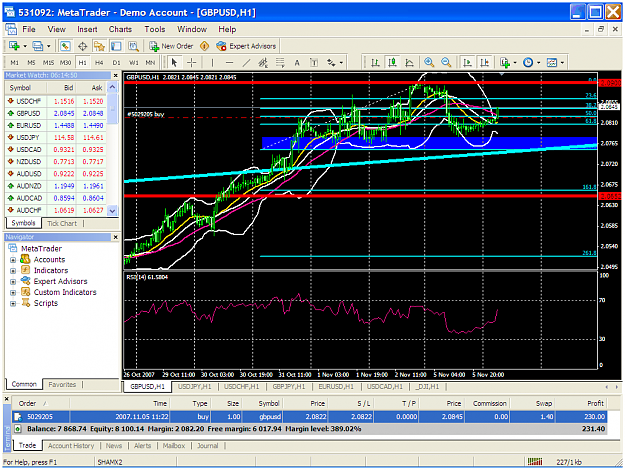Viewport: 625px width, 470px height.
Task: Select the Cursor arrow tool
Action: [174, 63]
